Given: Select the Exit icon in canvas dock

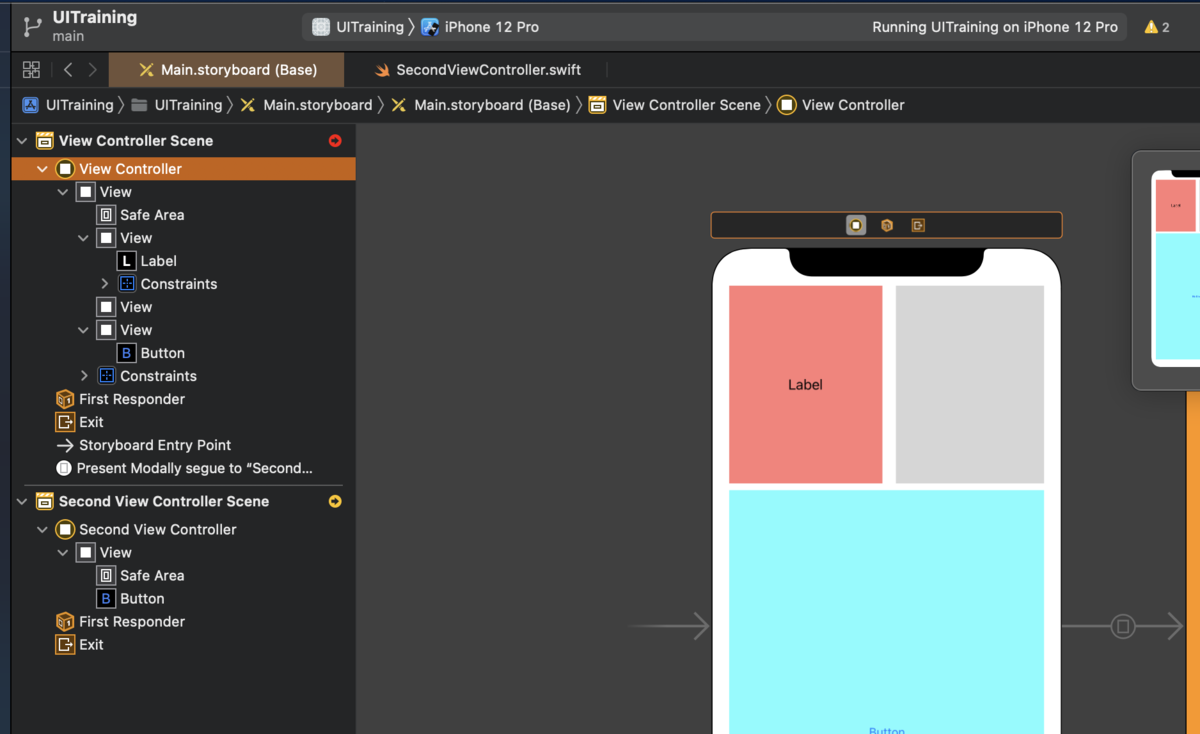Looking at the screenshot, I should click(x=918, y=225).
